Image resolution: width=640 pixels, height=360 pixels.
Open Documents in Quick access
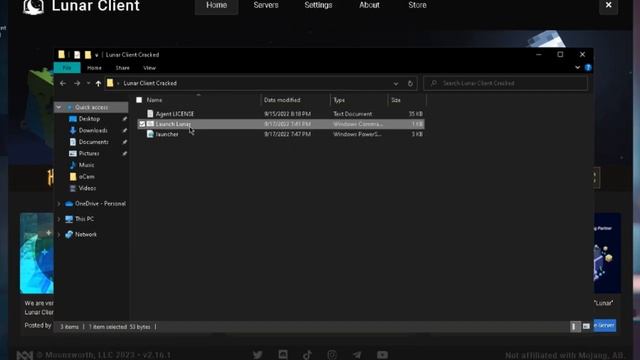click(x=93, y=142)
